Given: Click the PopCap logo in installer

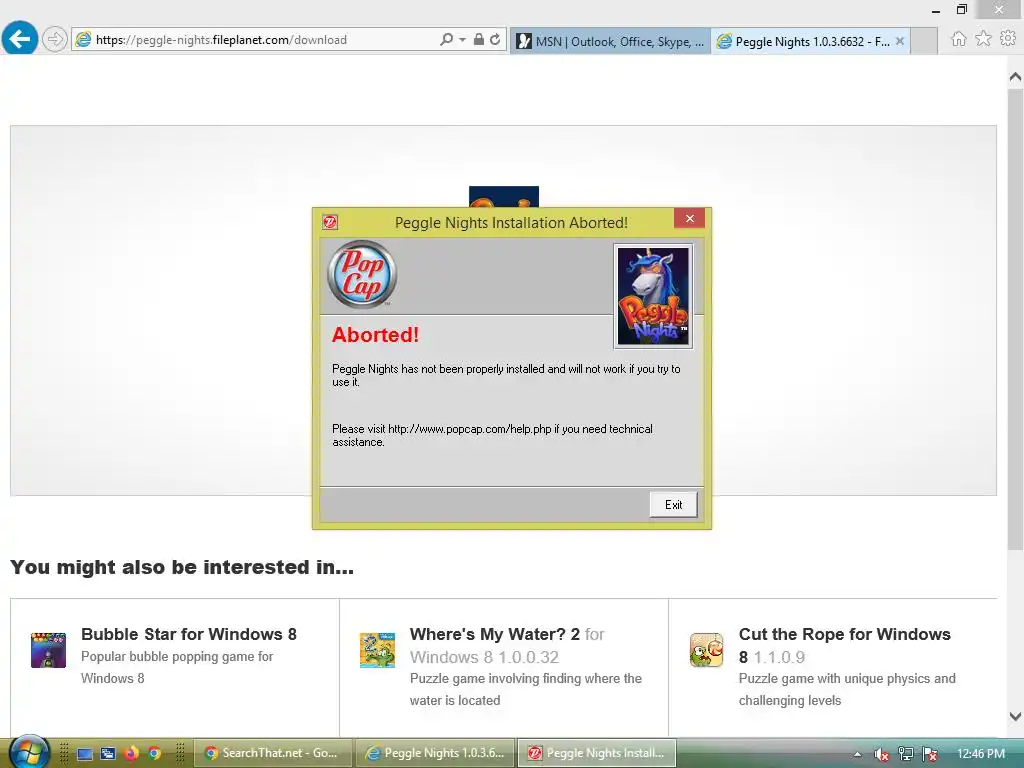Looking at the screenshot, I should (x=362, y=274).
